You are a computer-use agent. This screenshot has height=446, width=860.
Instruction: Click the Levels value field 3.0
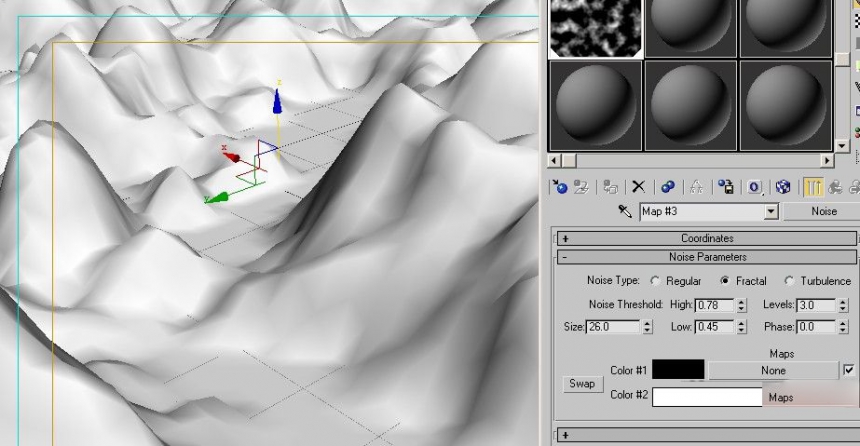816,306
